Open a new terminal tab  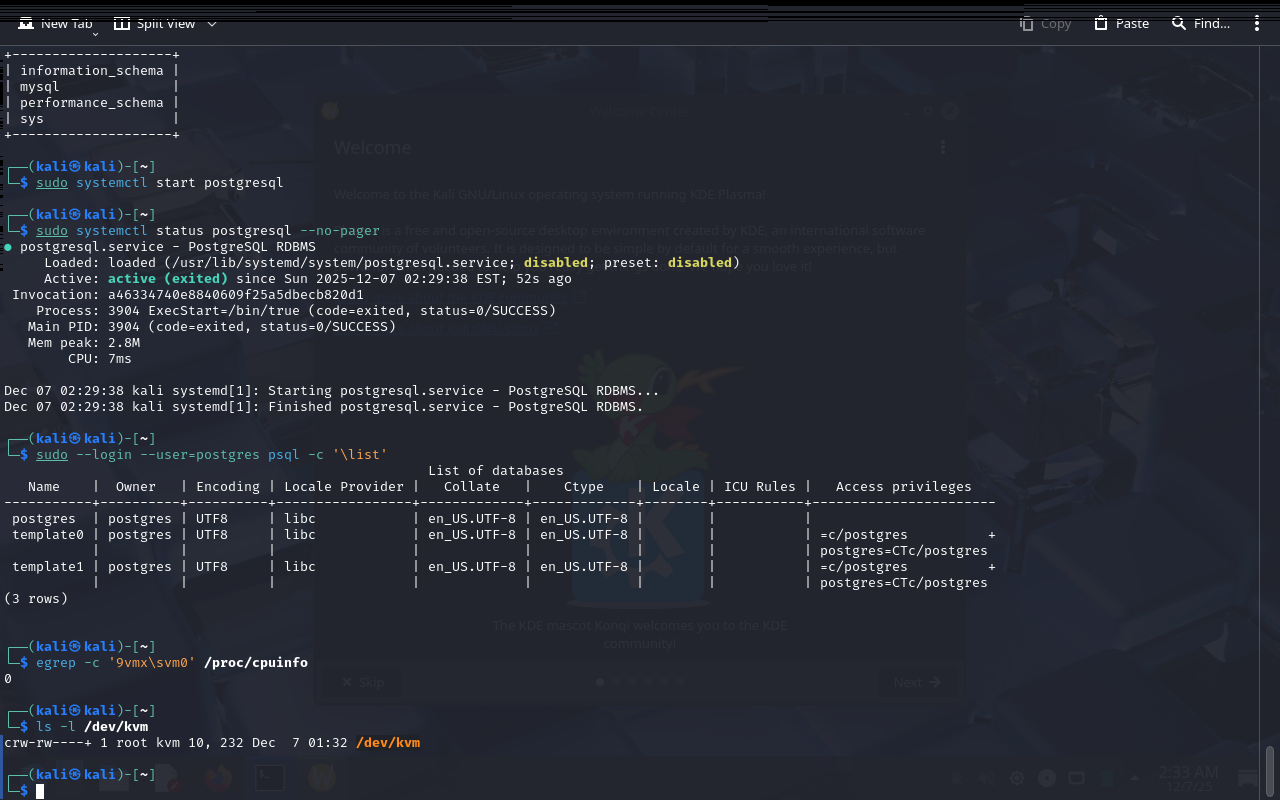point(56,23)
